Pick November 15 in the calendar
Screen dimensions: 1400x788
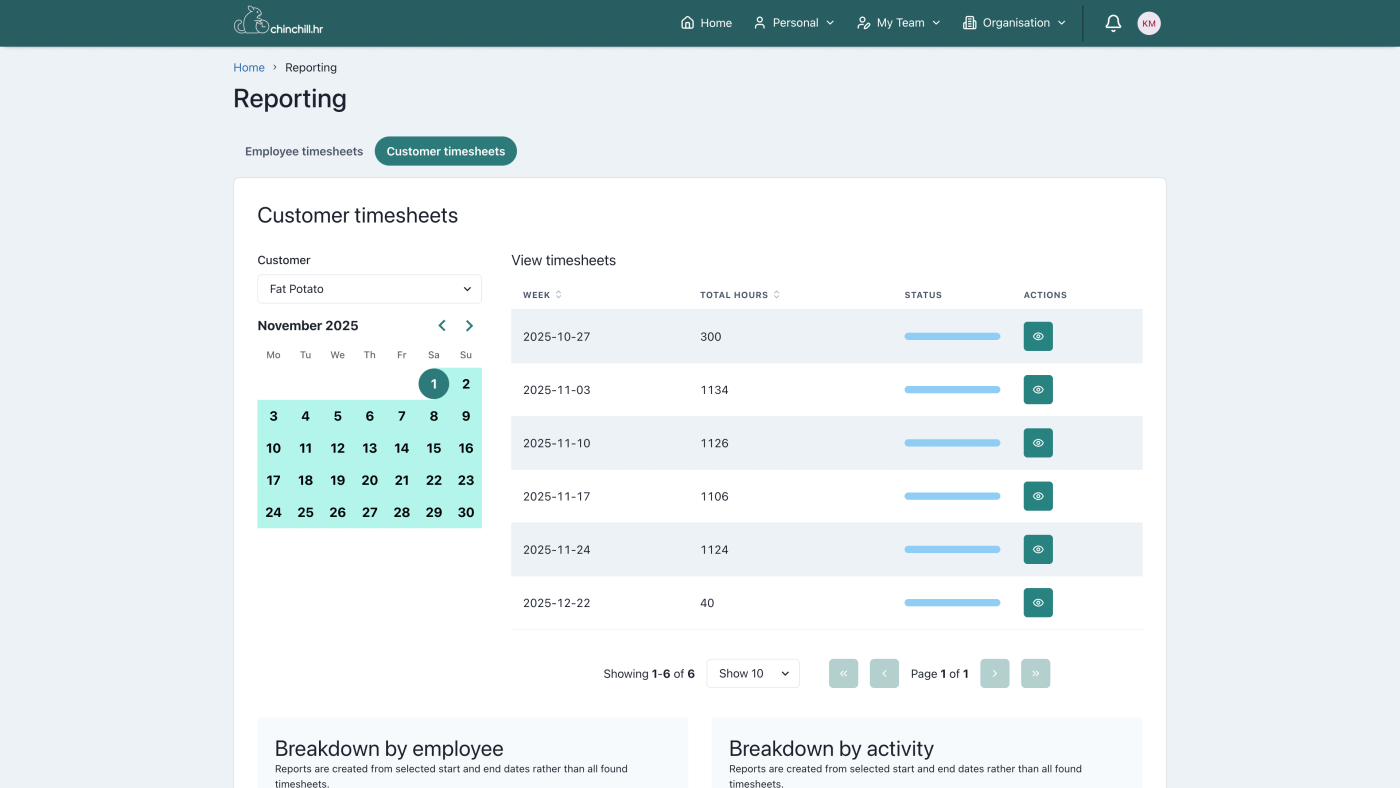[x=434, y=448]
